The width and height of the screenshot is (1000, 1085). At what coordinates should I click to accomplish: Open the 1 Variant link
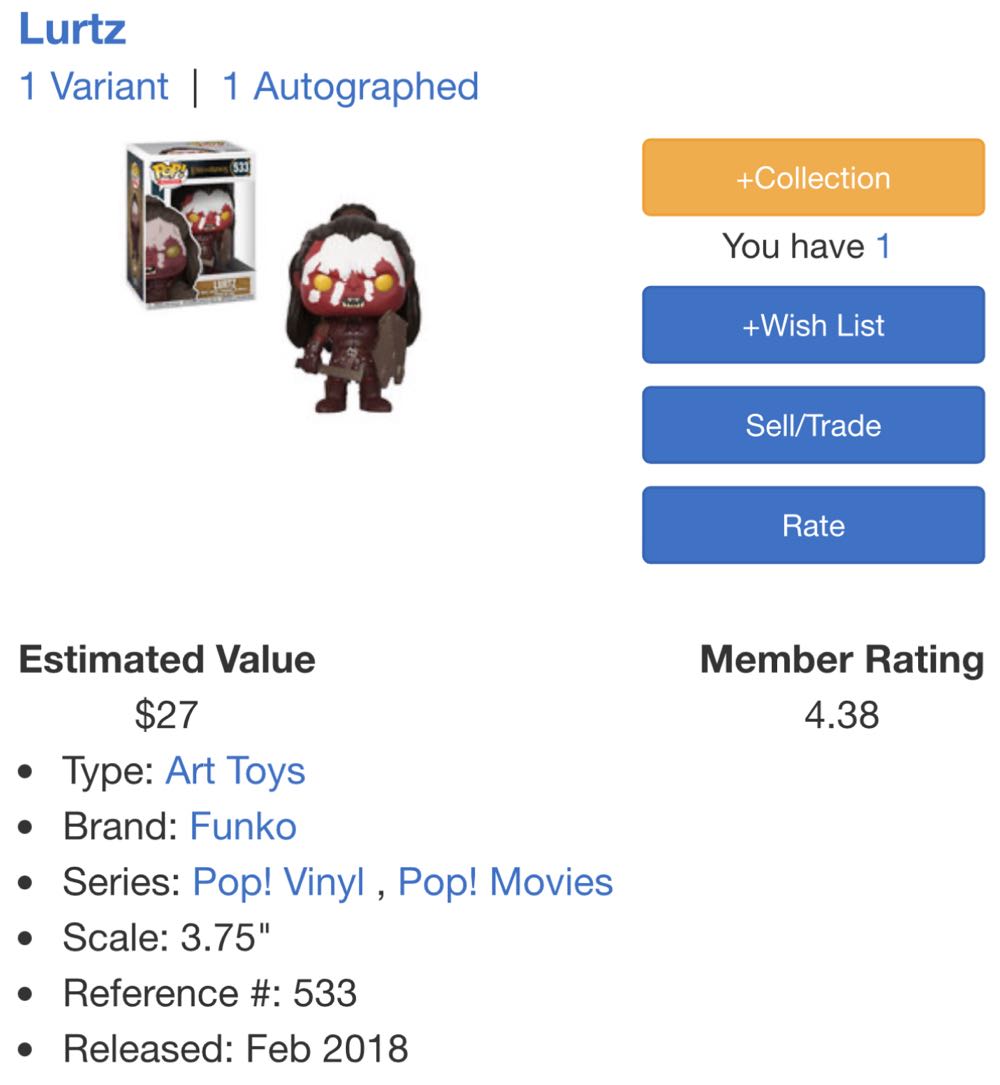click(x=91, y=87)
